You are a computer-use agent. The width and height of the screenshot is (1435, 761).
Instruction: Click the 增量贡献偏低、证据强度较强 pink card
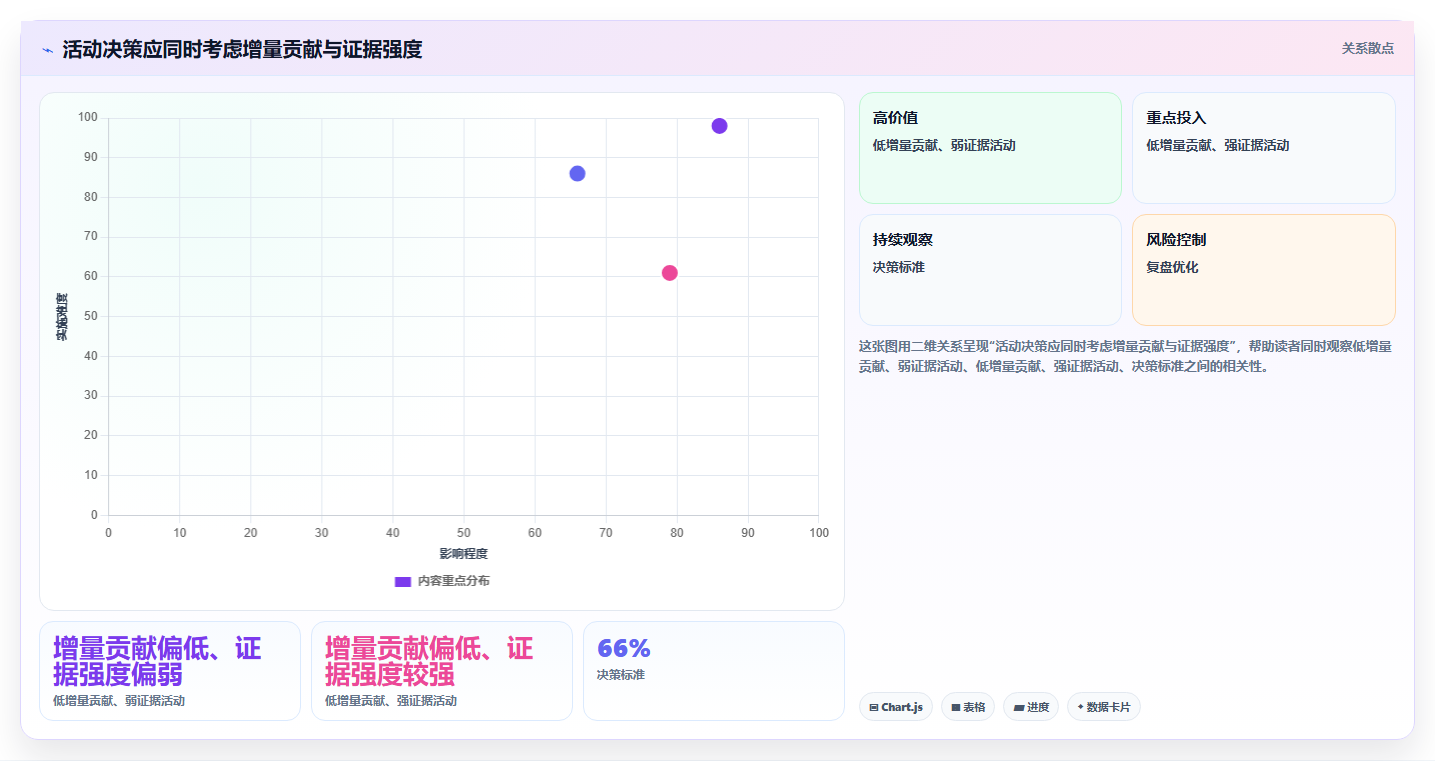click(442, 671)
